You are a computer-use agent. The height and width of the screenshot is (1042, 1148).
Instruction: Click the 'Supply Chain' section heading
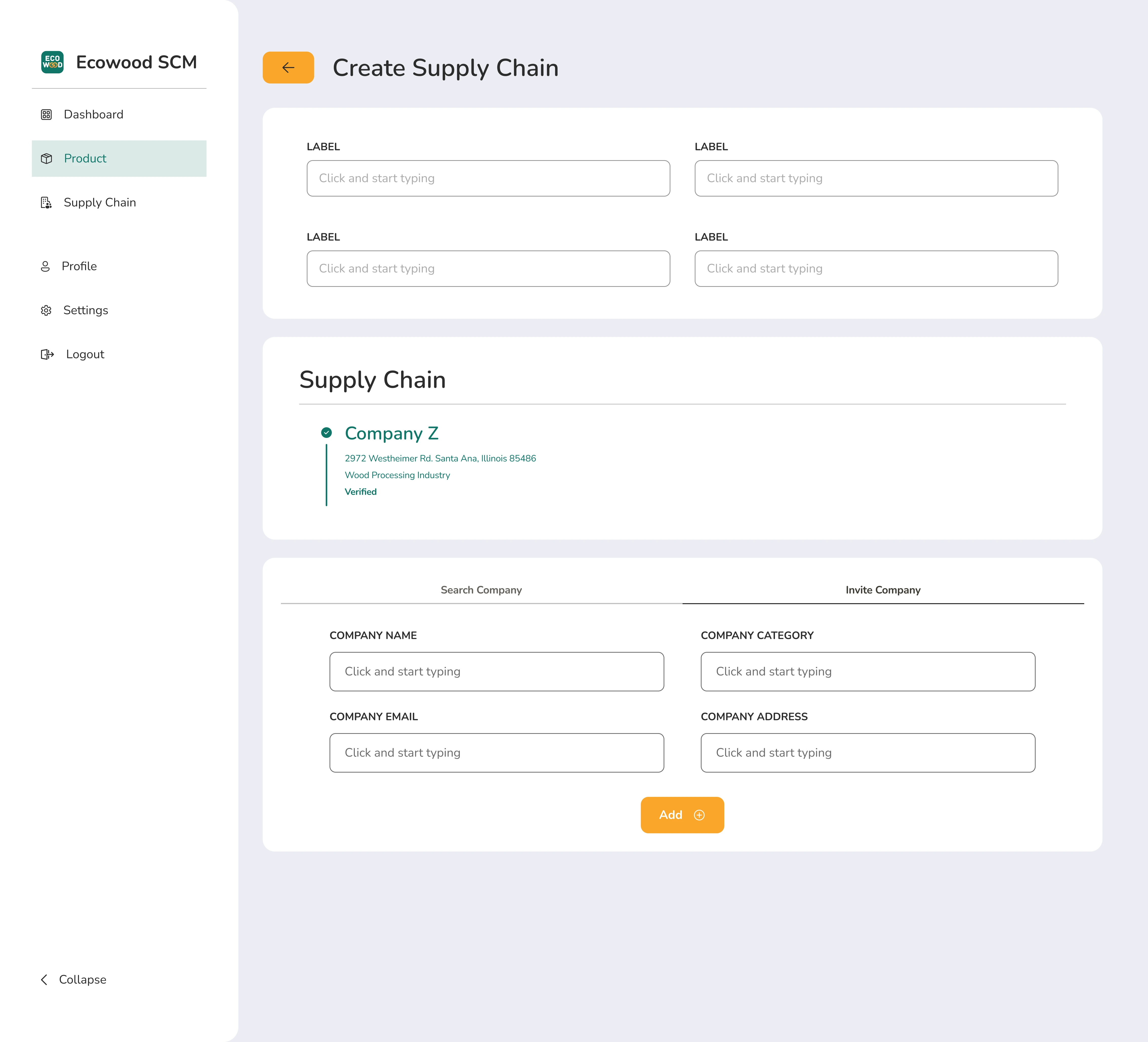point(373,380)
